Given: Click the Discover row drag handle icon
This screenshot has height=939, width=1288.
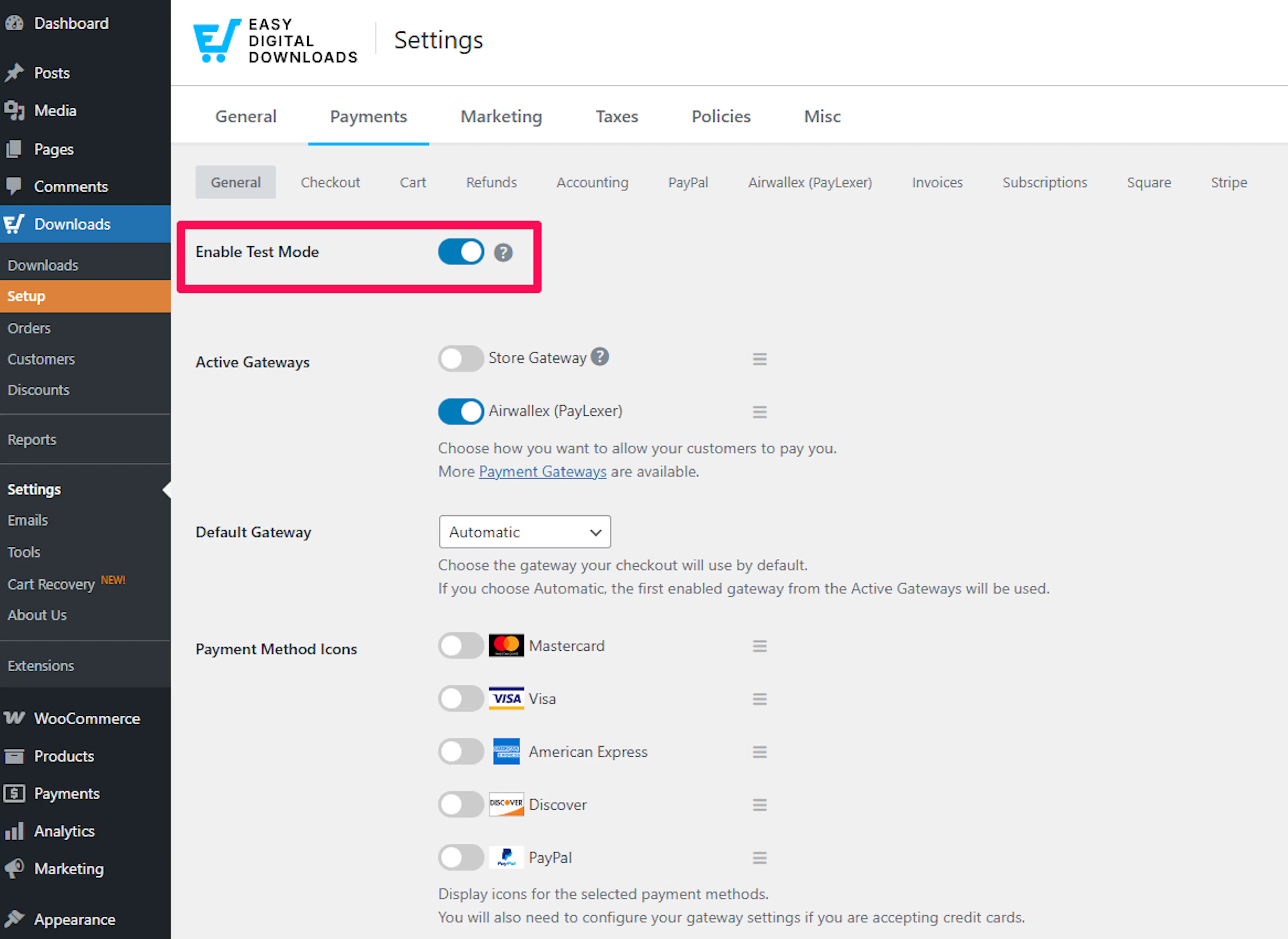Looking at the screenshot, I should pyautogui.click(x=759, y=805).
